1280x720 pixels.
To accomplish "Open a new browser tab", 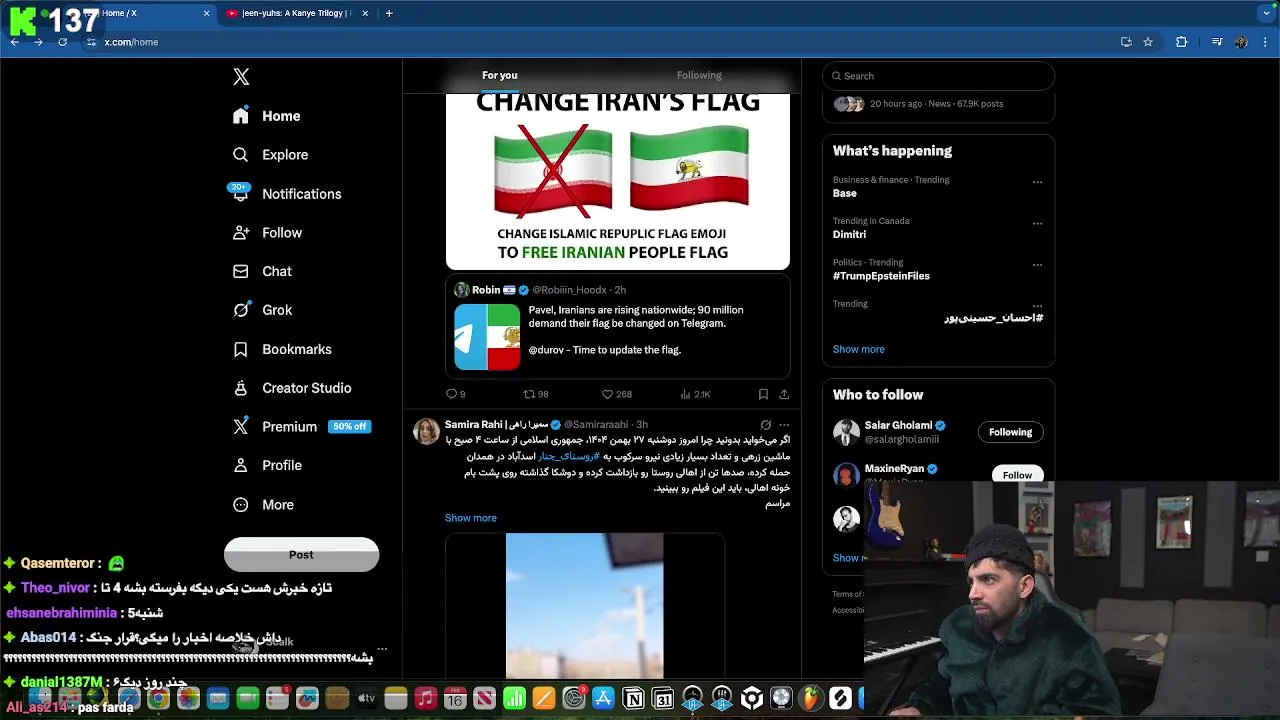I will (x=389, y=13).
